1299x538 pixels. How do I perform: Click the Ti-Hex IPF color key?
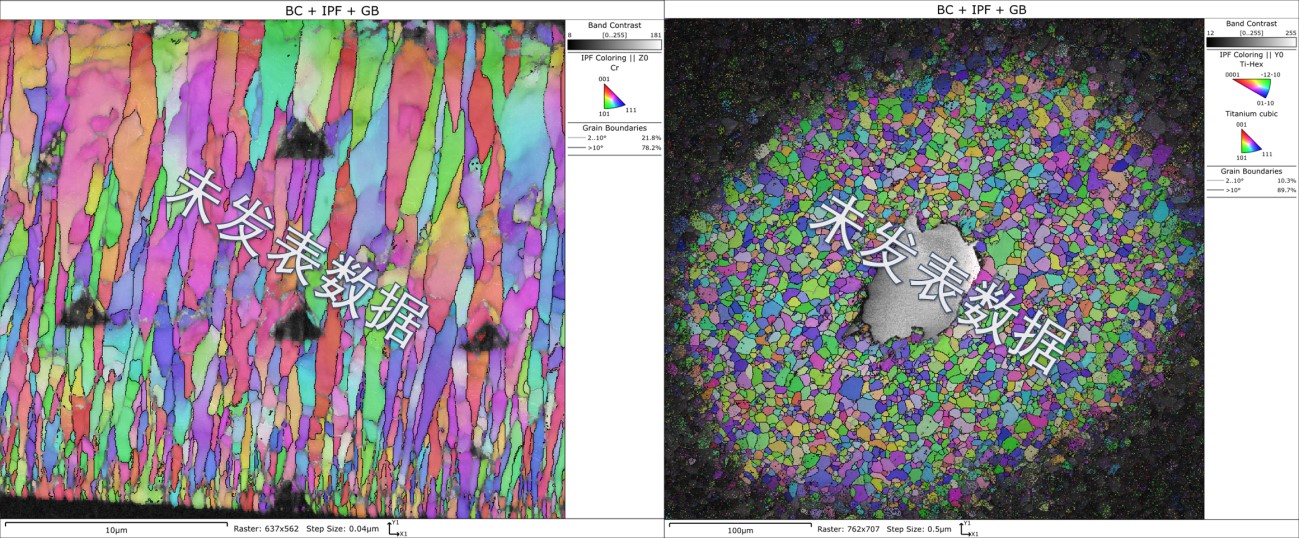pyautogui.click(x=1250, y=87)
